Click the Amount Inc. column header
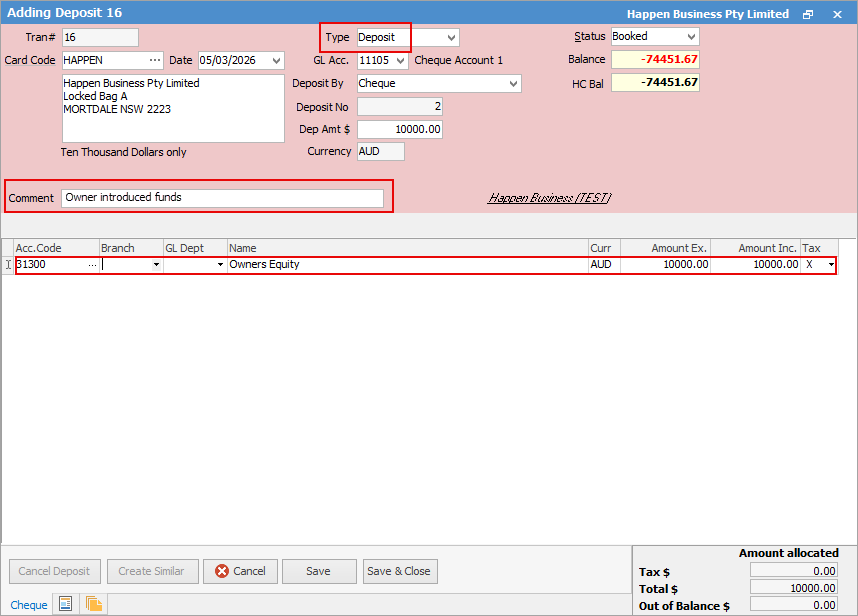The image size is (858, 616). coord(756,248)
